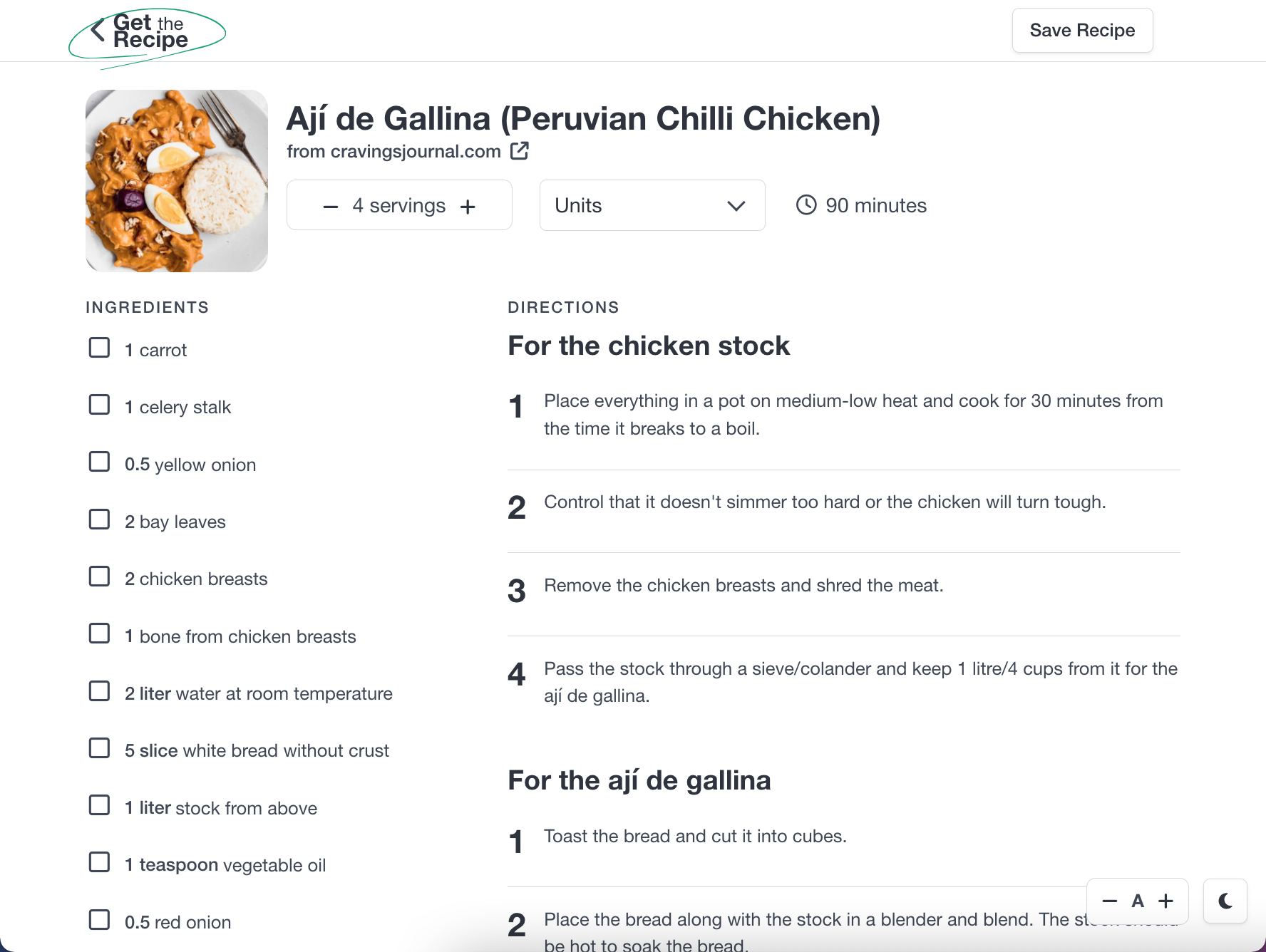Mark 0.5 red onion as checked
Image resolution: width=1266 pixels, height=952 pixels.
99,920
